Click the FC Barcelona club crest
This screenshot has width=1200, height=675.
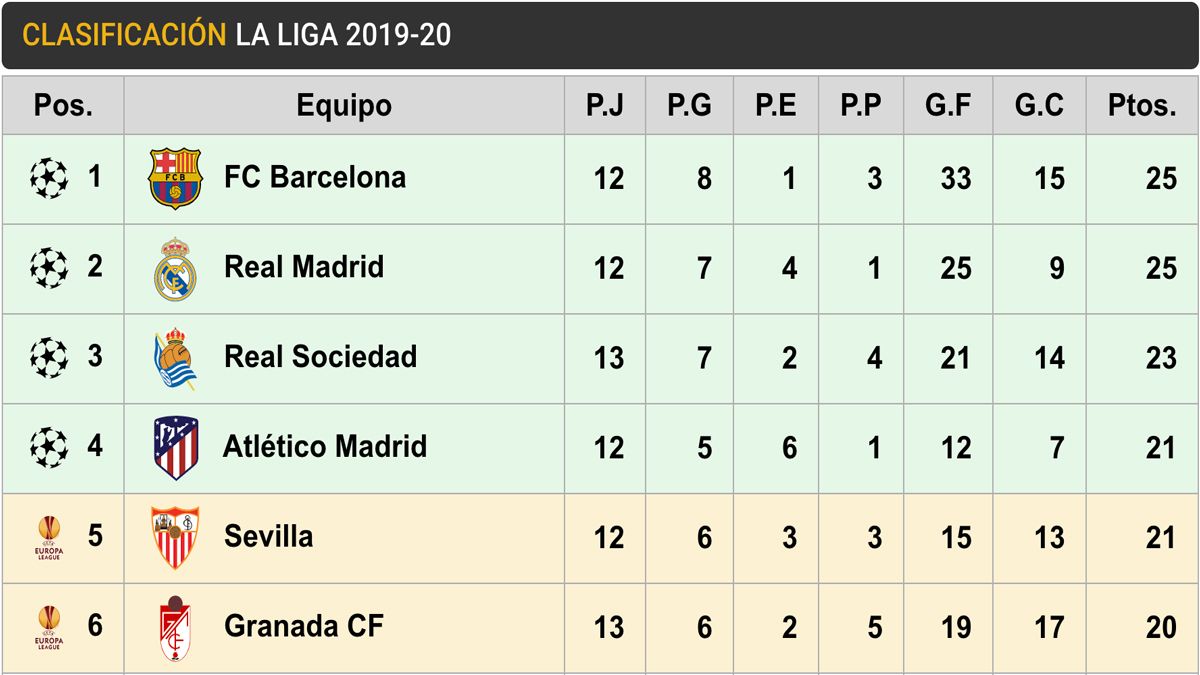point(175,179)
